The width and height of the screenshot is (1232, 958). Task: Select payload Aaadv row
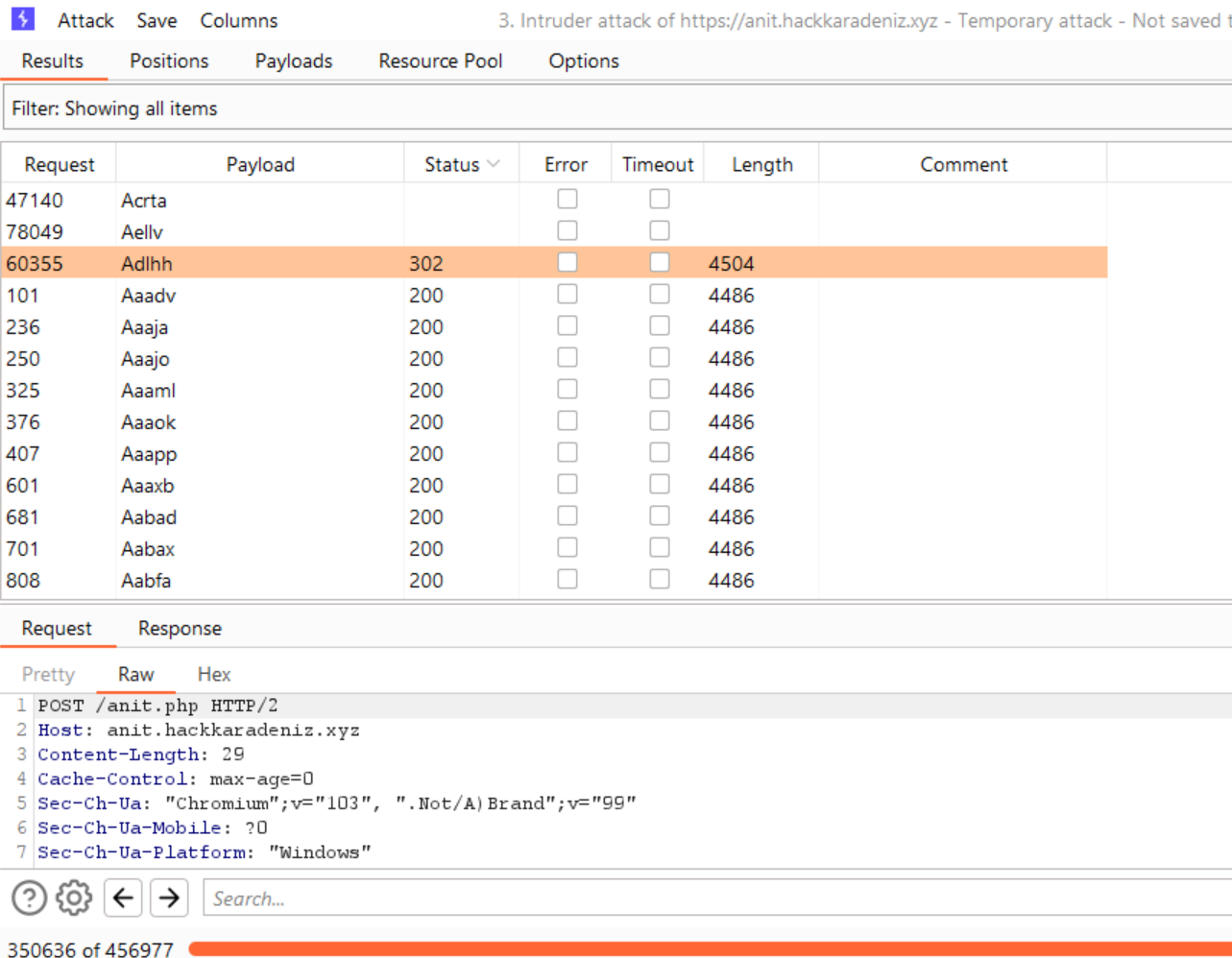tap(554, 295)
